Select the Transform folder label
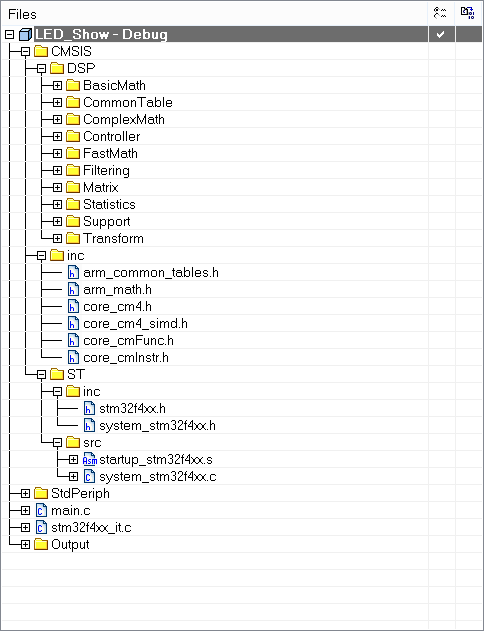 113,238
